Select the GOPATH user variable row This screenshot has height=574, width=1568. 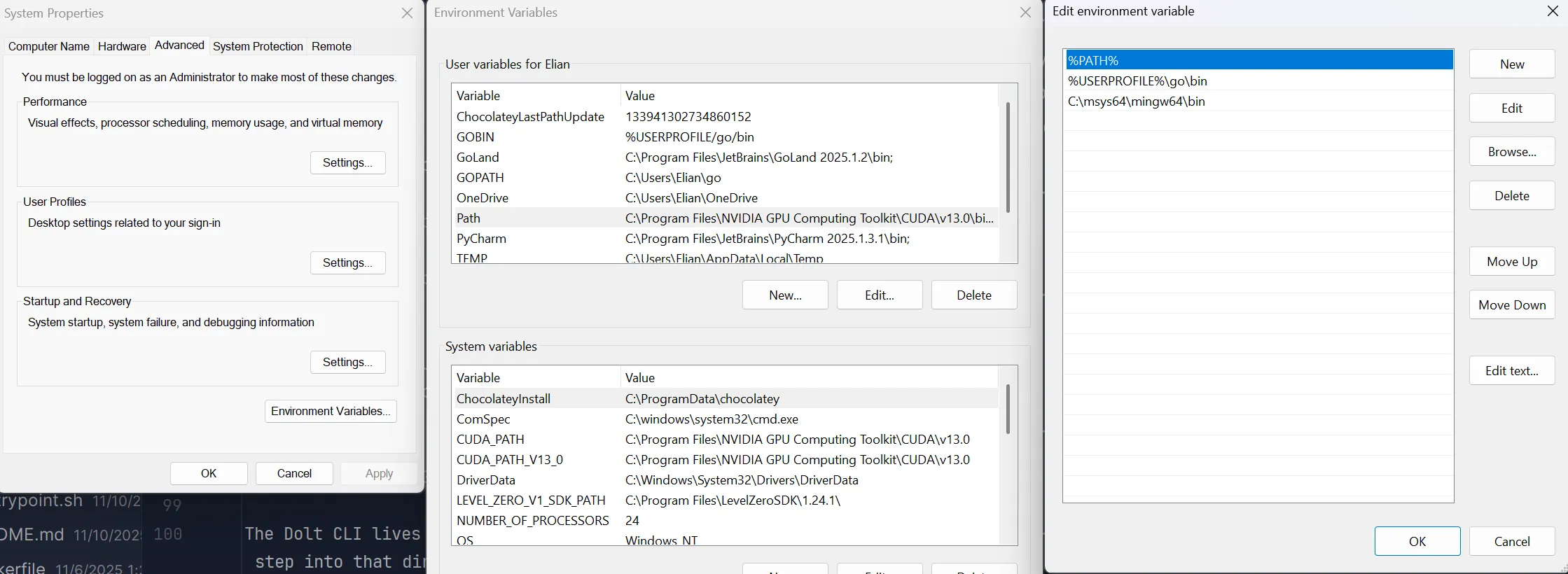pos(725,178)
